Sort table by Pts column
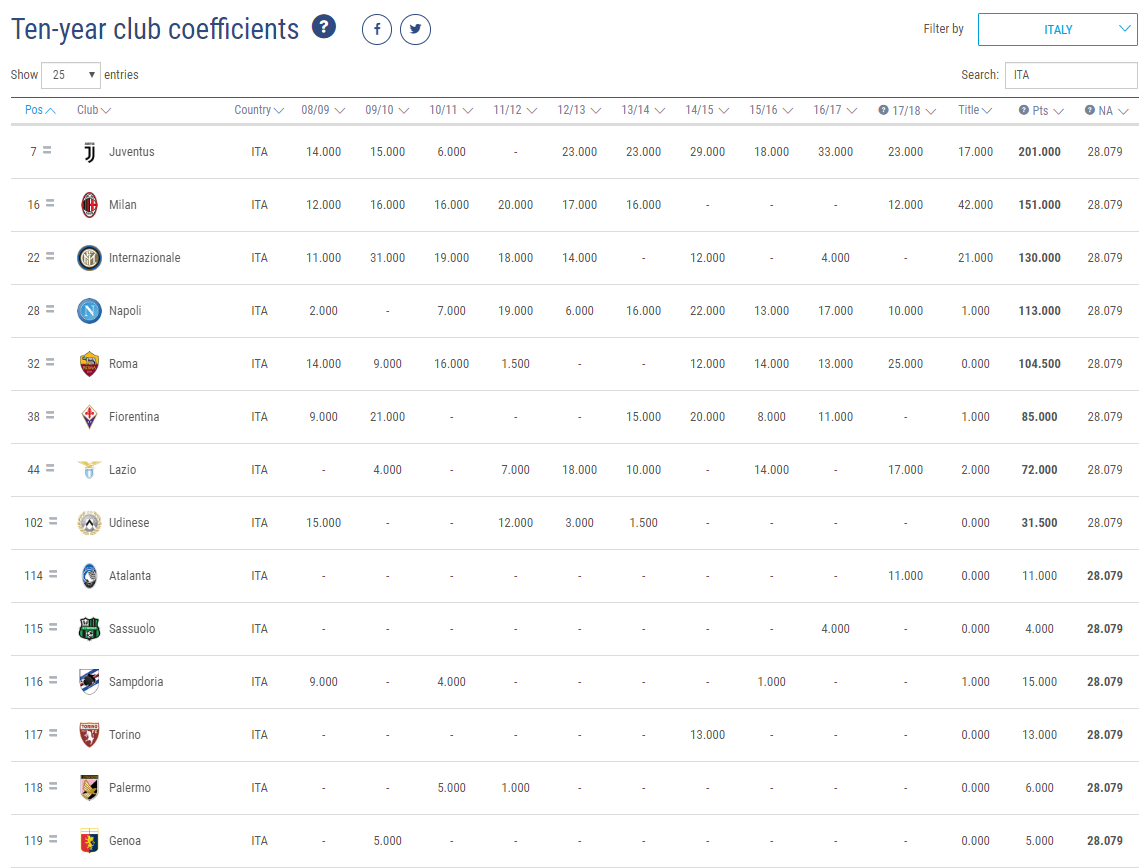Image resolution: width=1143 pixels, height=868 pixels. click(1048, 111)
